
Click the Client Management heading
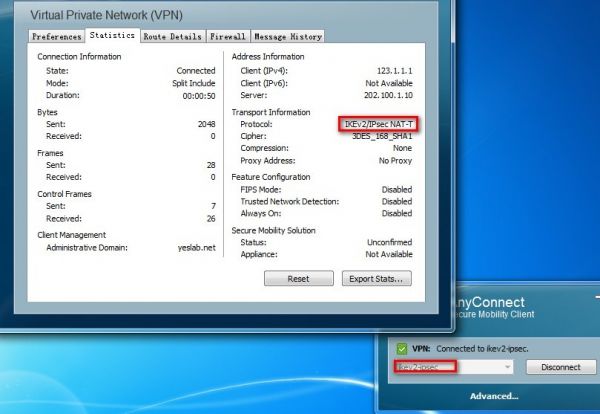[72, 235]
